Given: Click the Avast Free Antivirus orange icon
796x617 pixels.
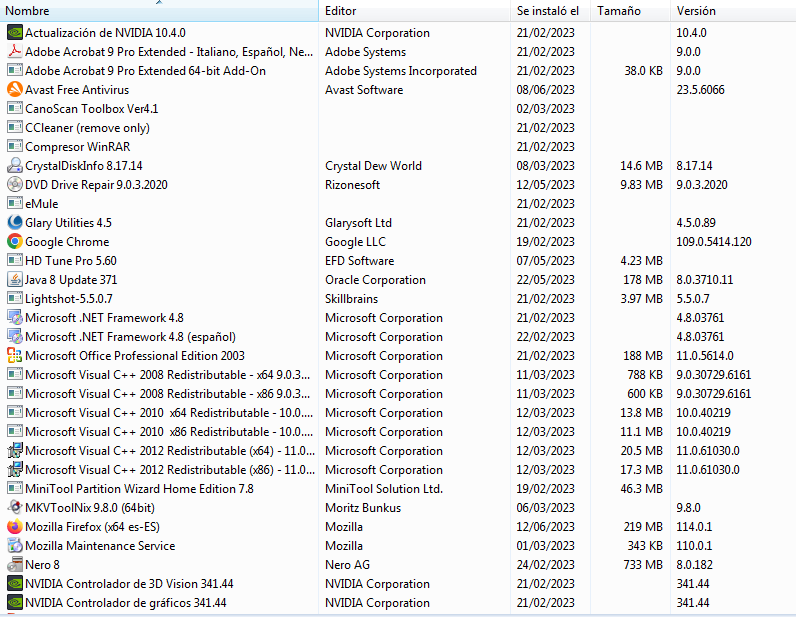Looking at the screenshot, I should [15, 89].
